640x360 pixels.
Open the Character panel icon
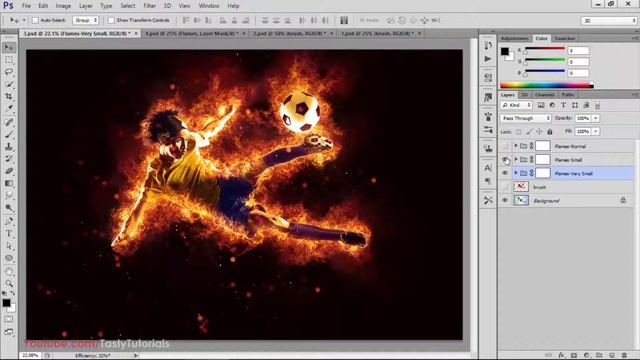click(488, 168)
